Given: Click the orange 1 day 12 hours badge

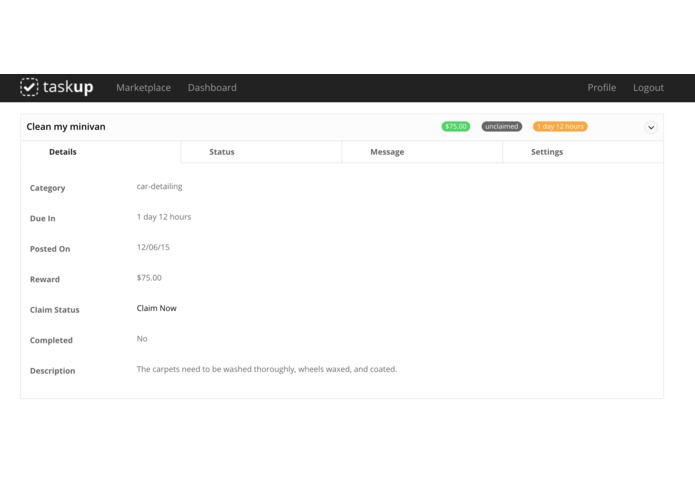Looking at the screenshot, I should tap(560, 127).
